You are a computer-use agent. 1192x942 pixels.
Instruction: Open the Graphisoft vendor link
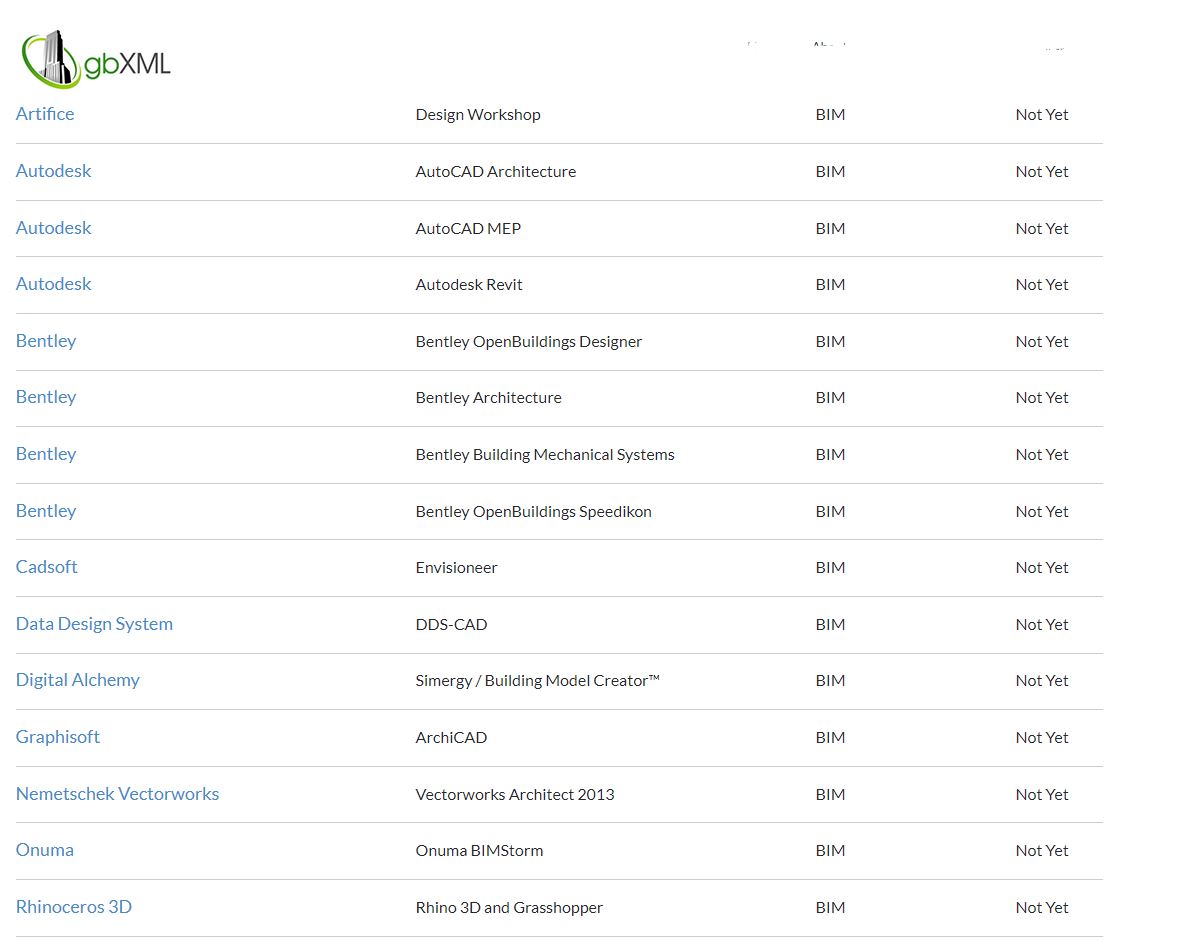pyautogui.click(x=58, y=737)
